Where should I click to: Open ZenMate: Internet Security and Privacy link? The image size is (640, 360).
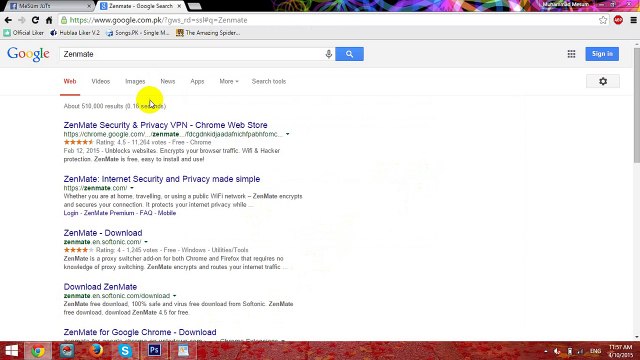162,179
